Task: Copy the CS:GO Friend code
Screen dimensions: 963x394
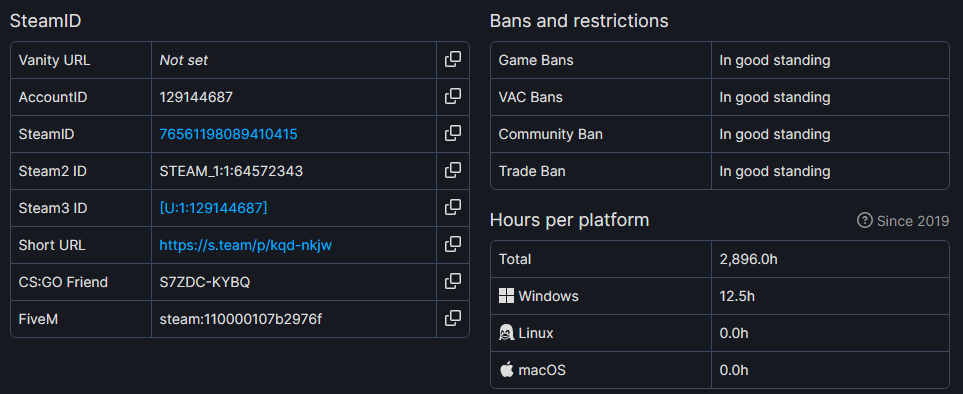Action: click(x=453, y=281)
